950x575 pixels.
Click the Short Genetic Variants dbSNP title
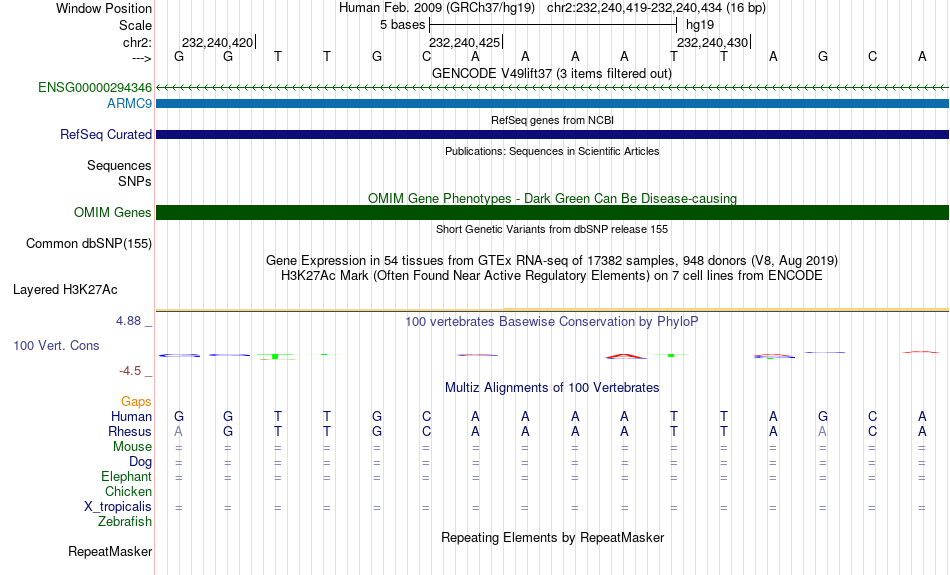[552, 229]
